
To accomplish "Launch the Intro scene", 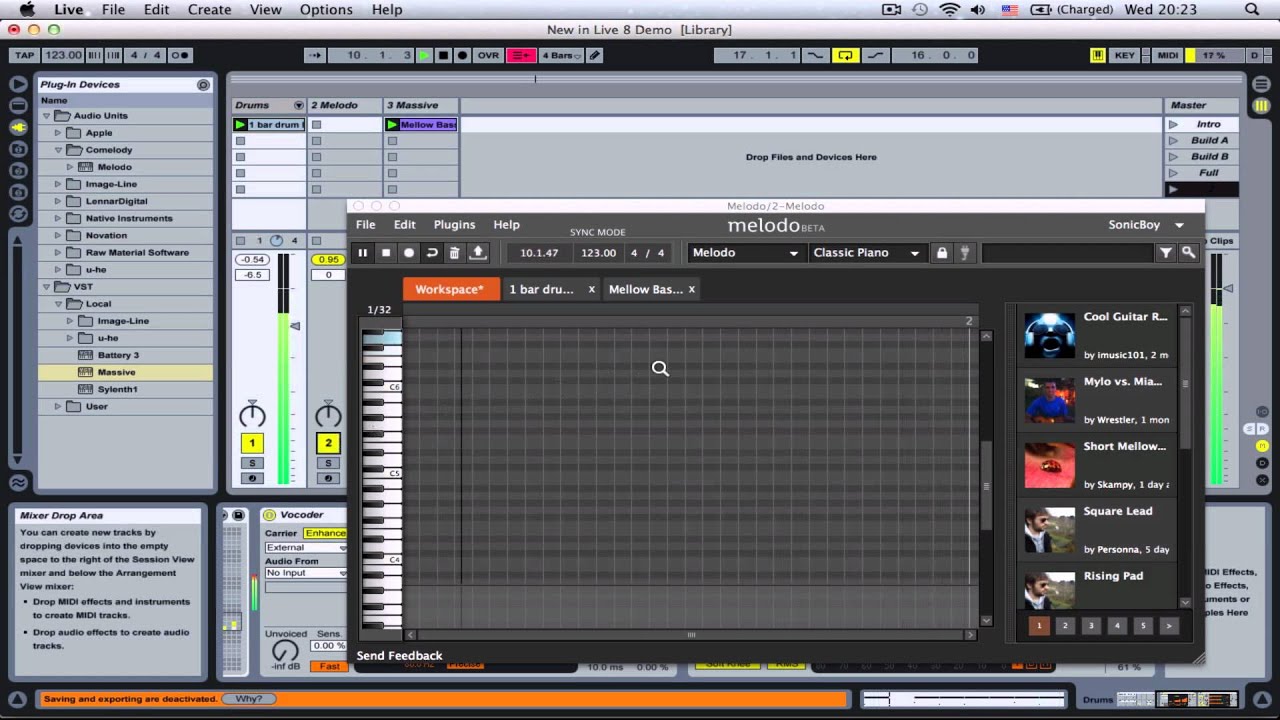I will pos(1173,125).
